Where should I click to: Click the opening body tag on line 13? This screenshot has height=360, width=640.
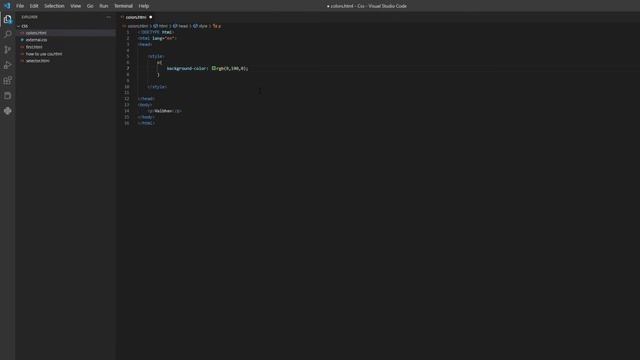(145, 105)
